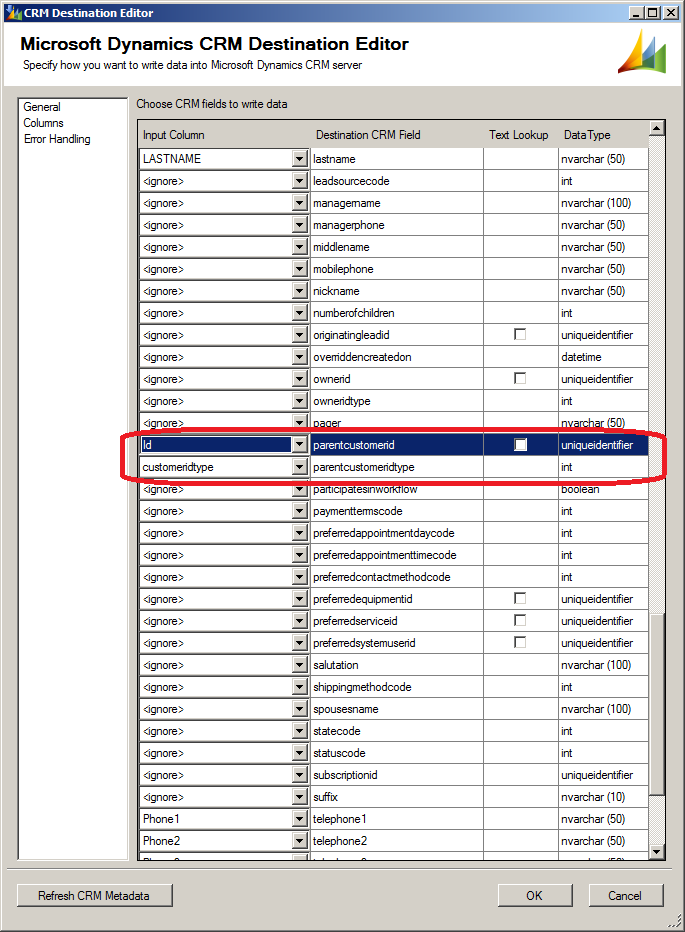
Task: Click the statuscode field cell
Action: coord(397,752)
